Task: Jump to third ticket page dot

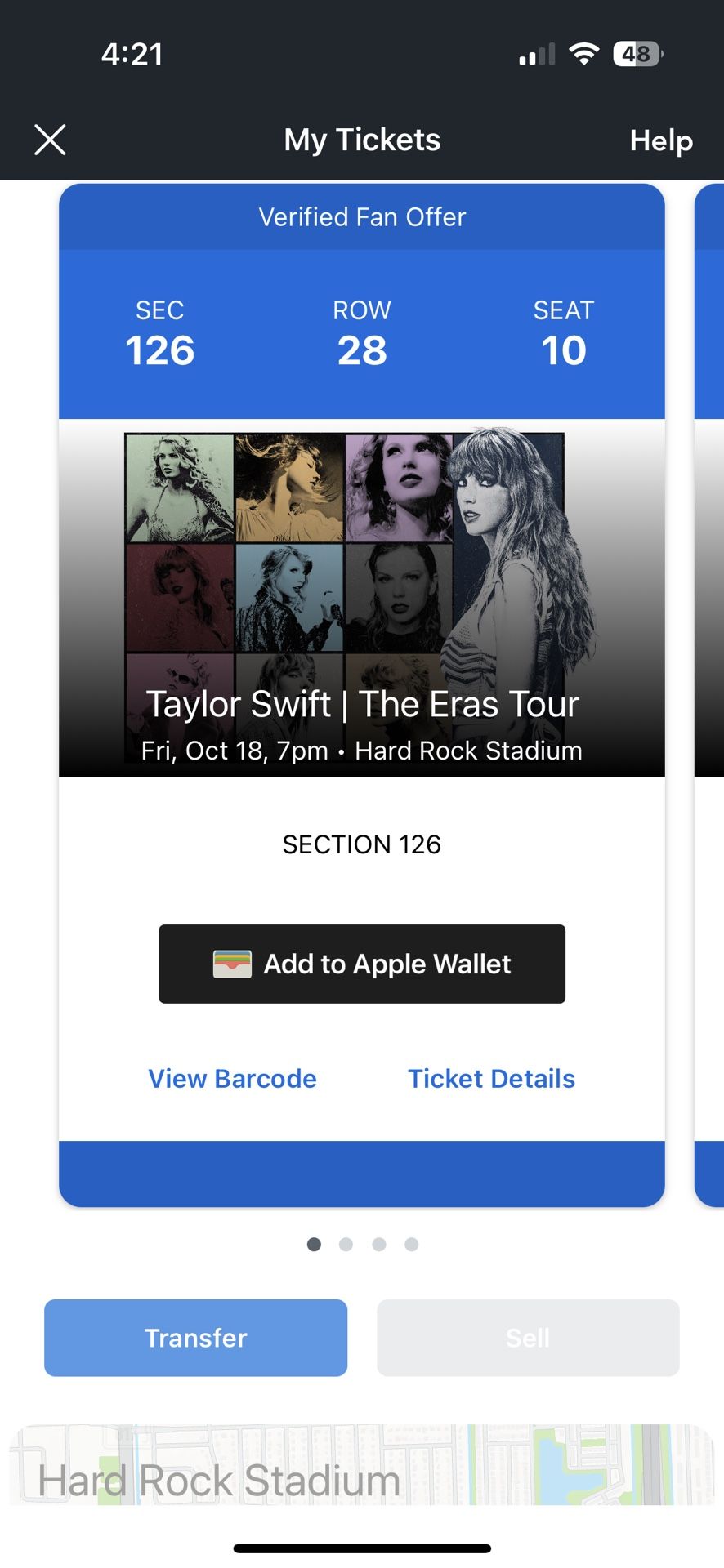Action: click(379, 1244)
